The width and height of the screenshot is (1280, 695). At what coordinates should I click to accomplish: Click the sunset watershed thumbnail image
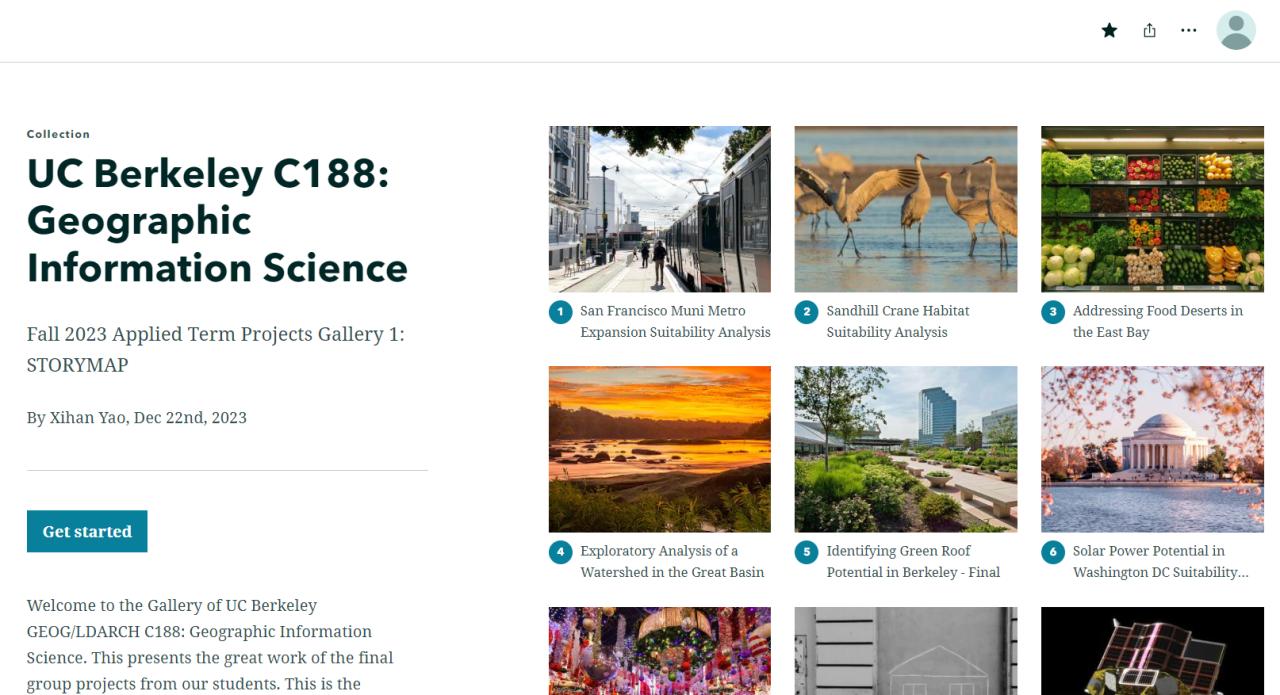(x=659, y=448)
